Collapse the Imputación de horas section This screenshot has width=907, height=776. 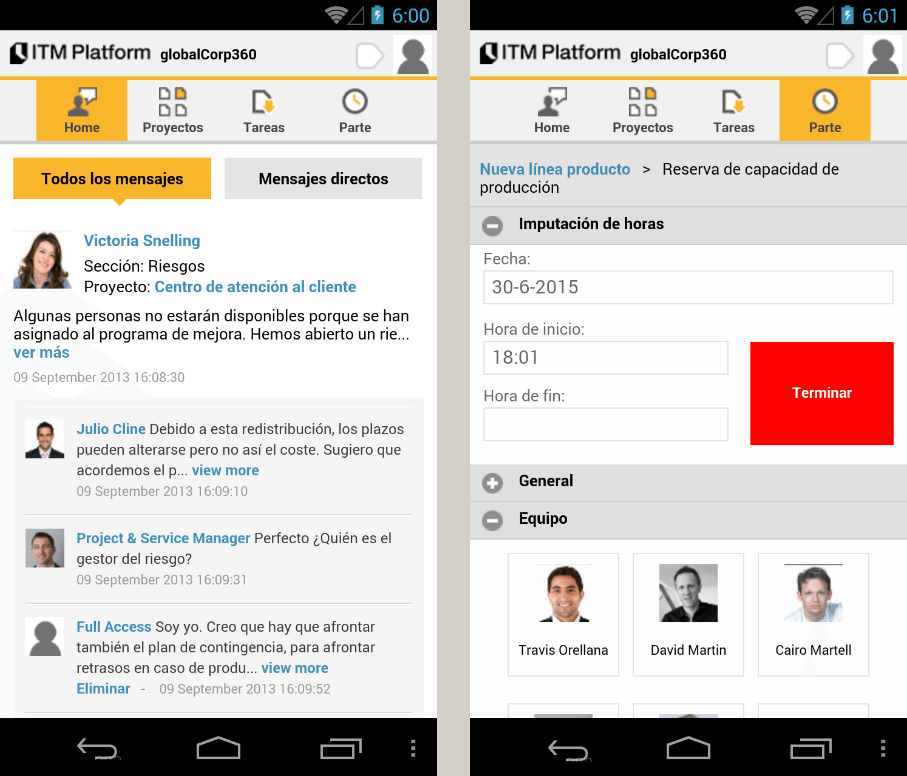pos(492,225)
